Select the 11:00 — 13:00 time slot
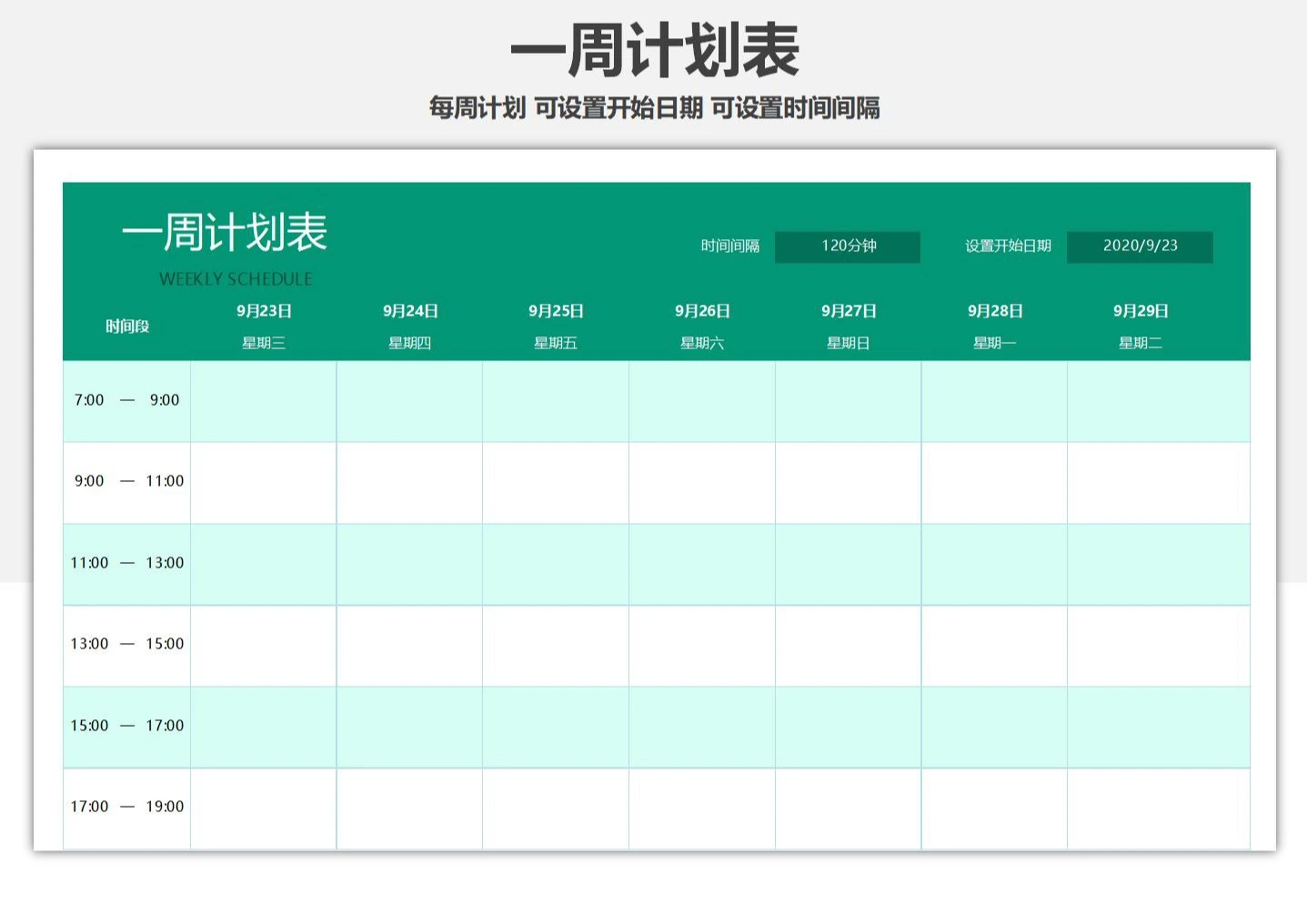 (126, 563)
